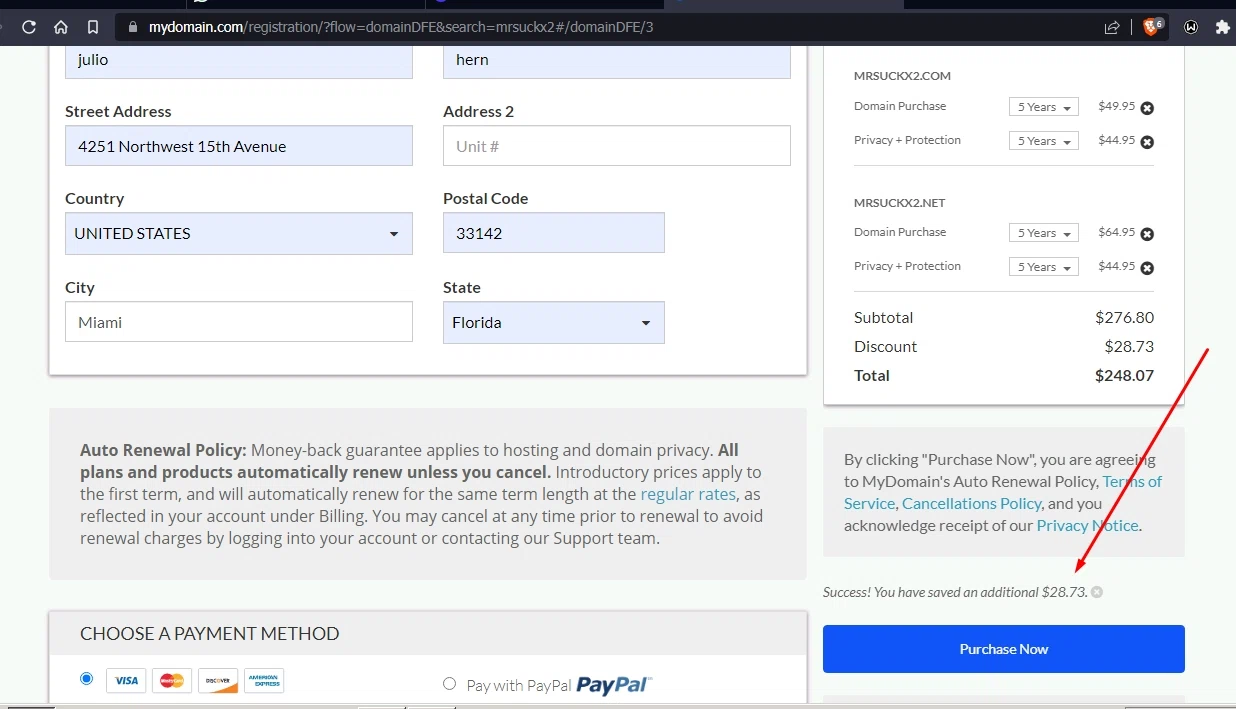Open the State dropdown showing Florida

(554, 322)
